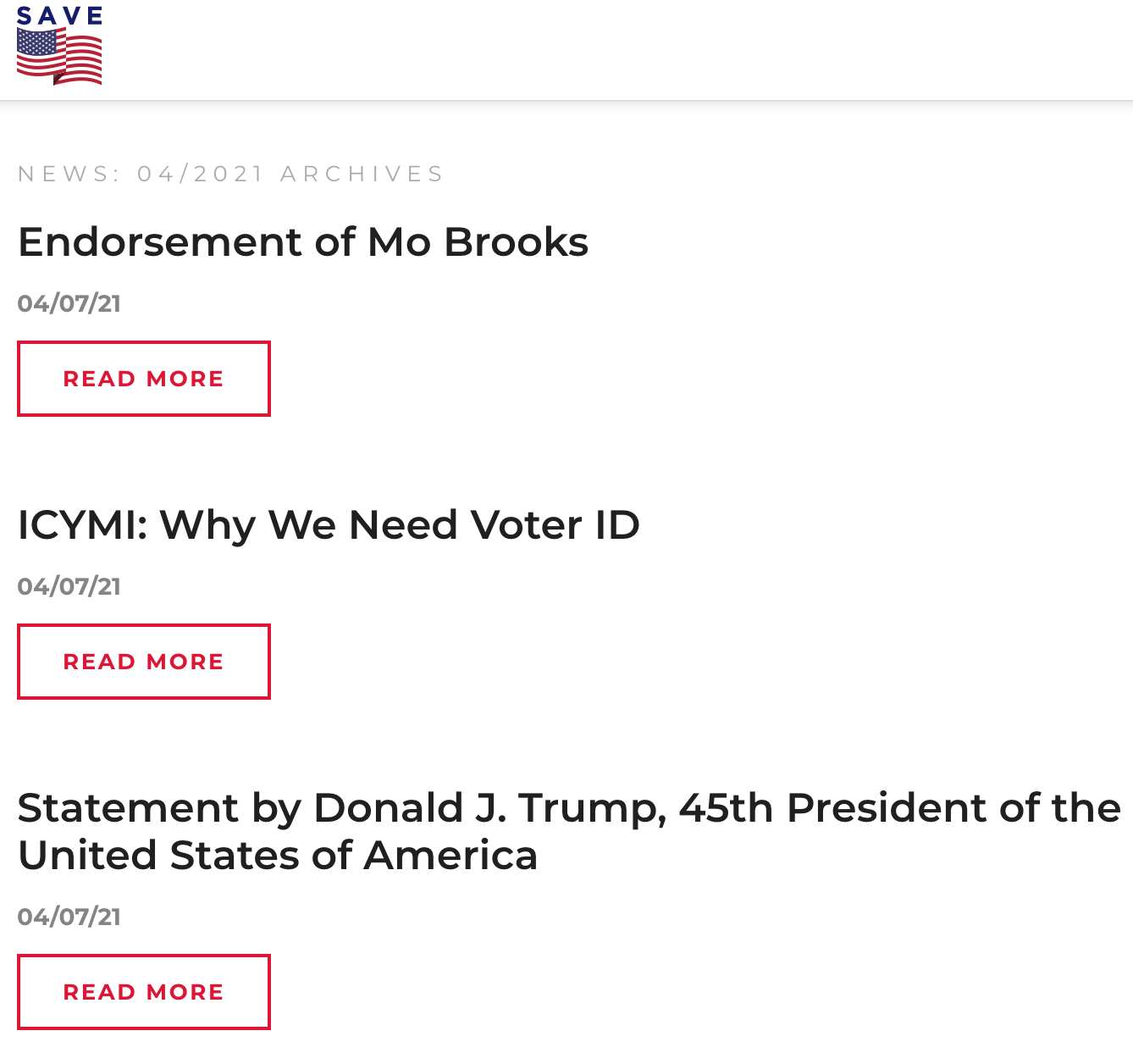Open the Endorsement of Mo Brooks article
The width and height of the screenshot is (1133, 1064).
point(303,242)
